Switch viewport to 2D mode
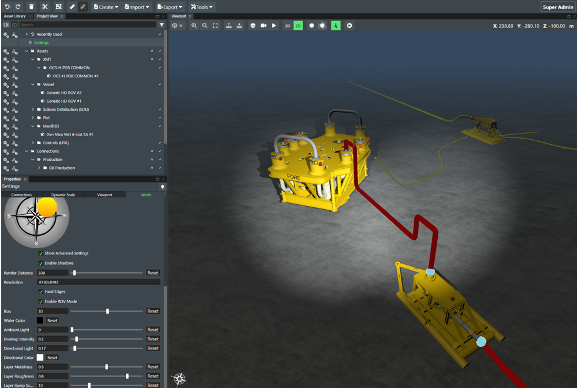Screen dimensions: 577x388 287,26
